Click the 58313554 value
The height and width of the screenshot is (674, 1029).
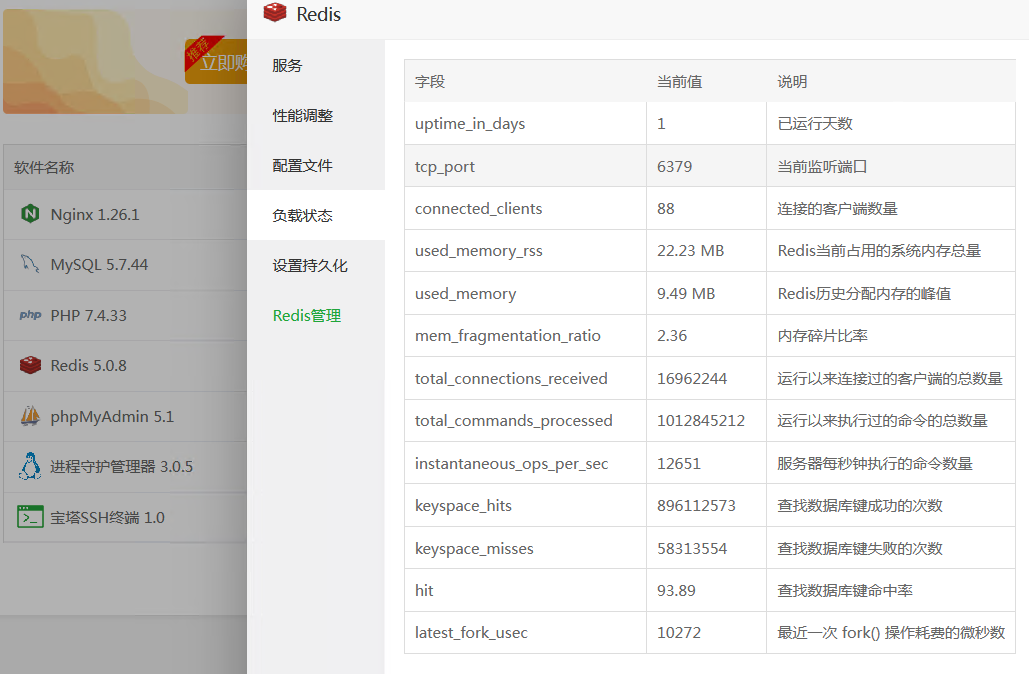pyautogui.click(x=692, y=548)
